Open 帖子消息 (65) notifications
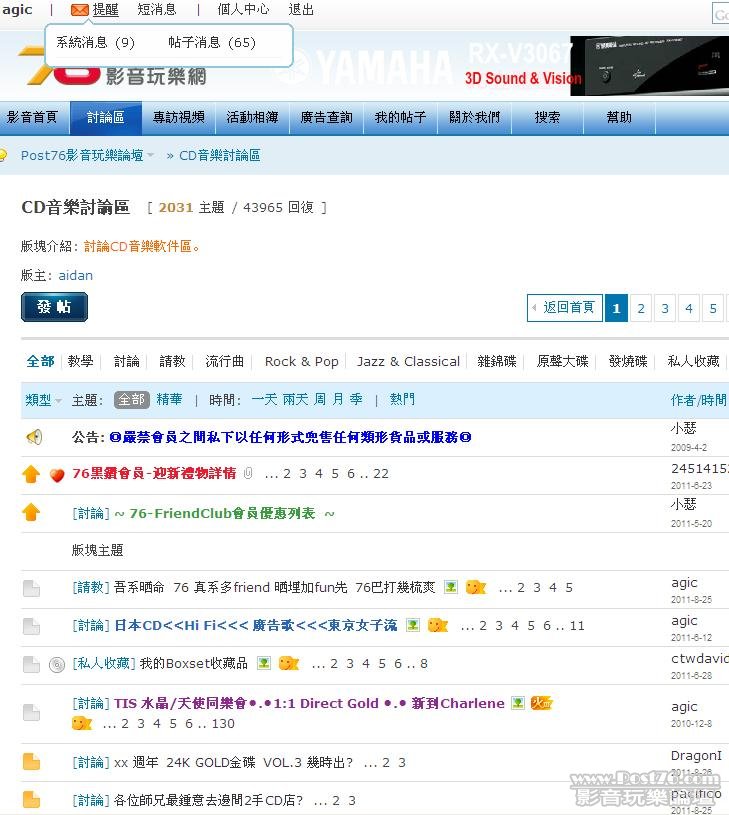The height and width of the screenshot is (815, 729). 212,43
